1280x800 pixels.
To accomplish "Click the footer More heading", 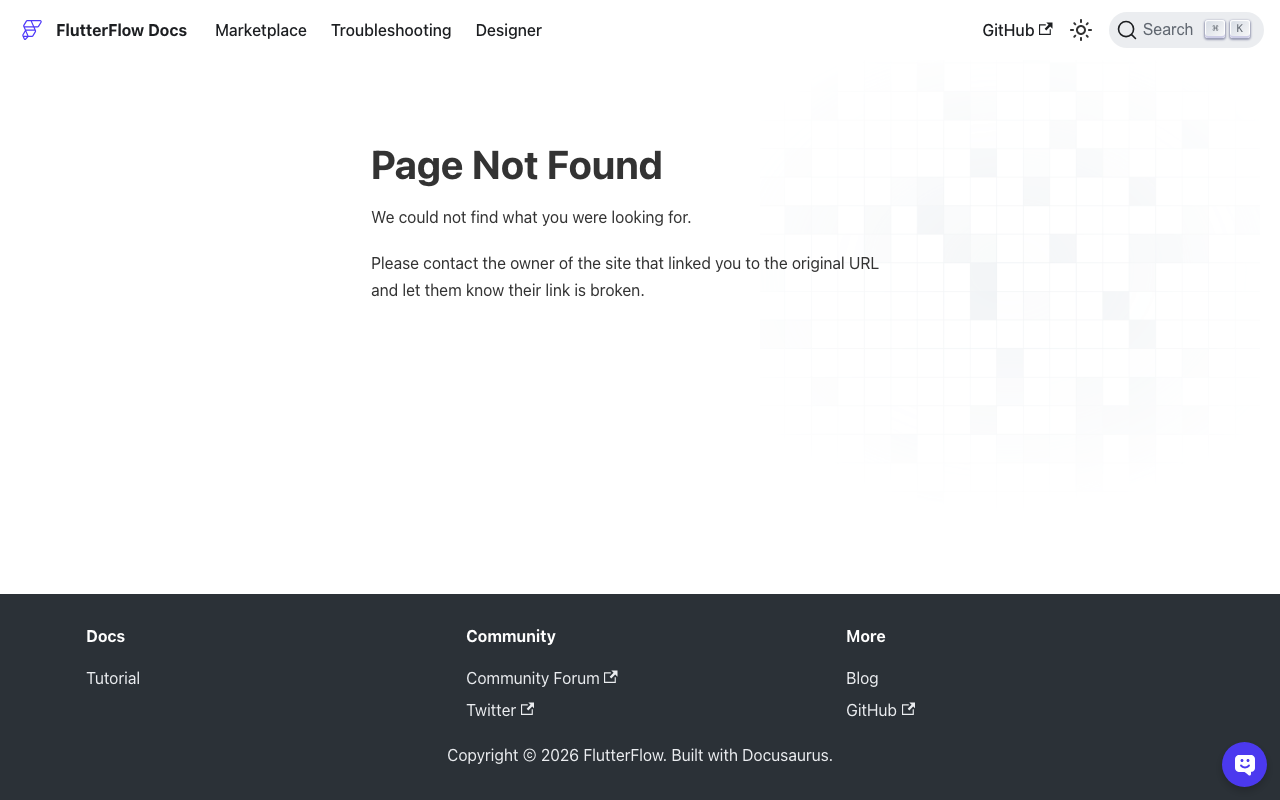I will tap(866, 636).
